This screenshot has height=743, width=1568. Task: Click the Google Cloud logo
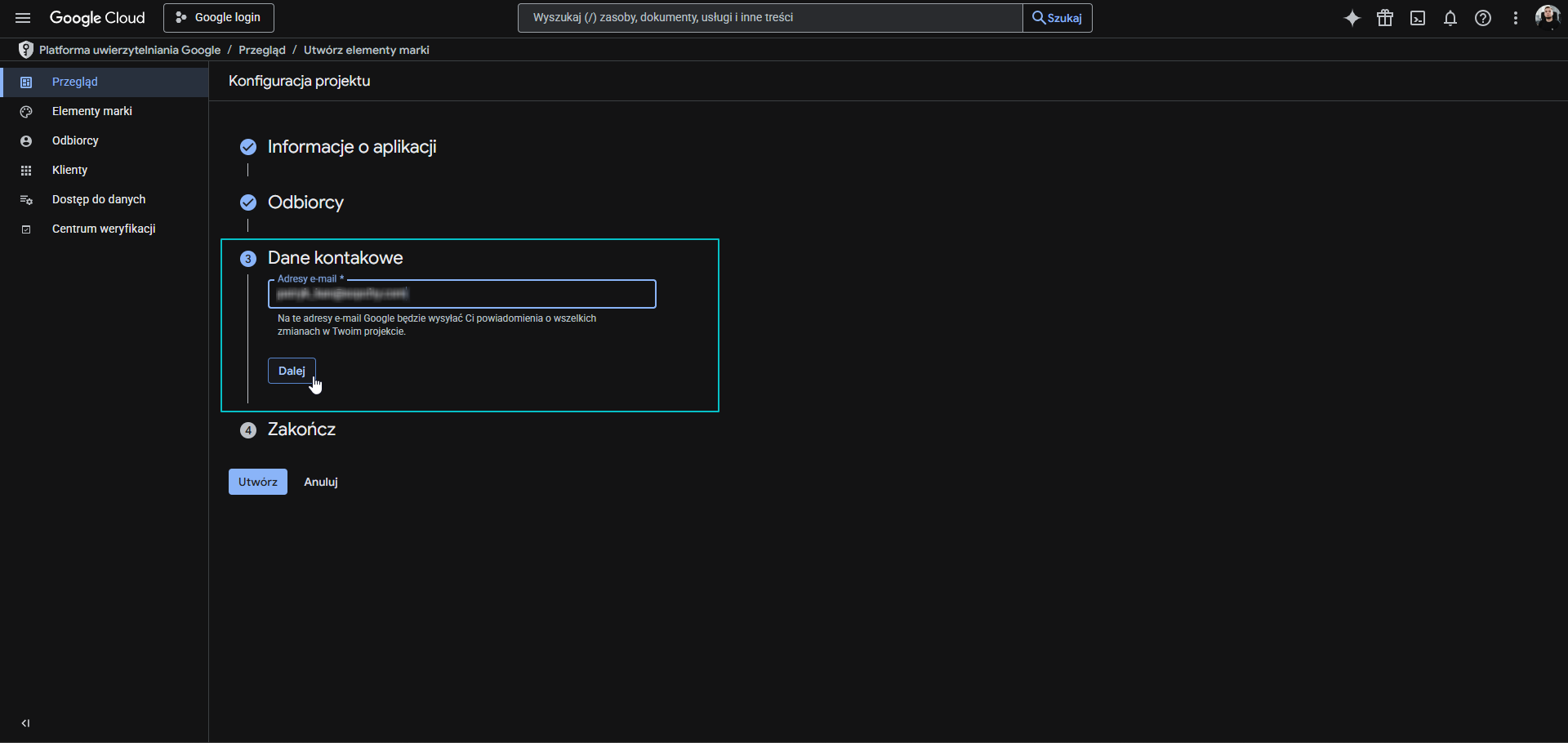click(x=97, y=17)
